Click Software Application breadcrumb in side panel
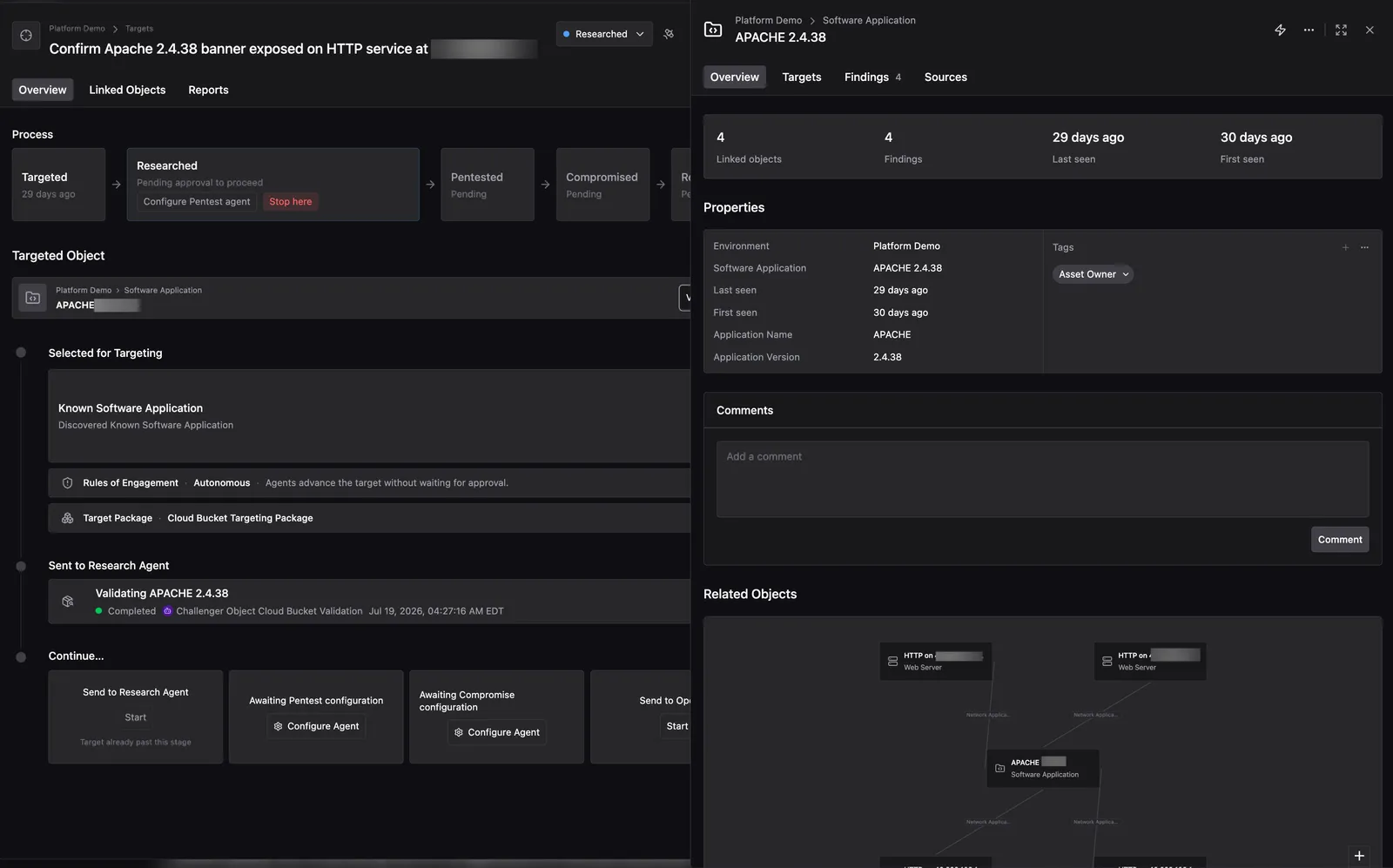1393x868 pixels. [869, 20]
